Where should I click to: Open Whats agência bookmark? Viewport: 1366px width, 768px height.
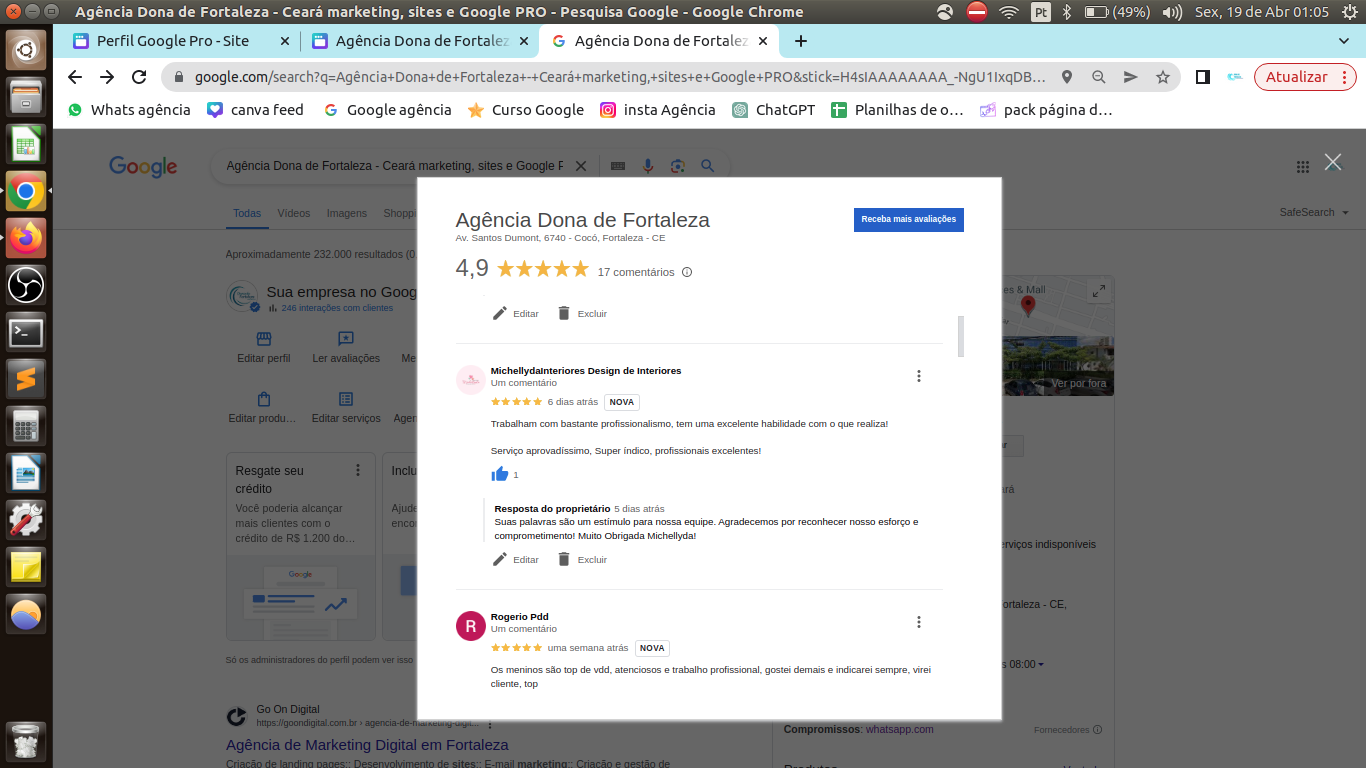pos(129,110)
